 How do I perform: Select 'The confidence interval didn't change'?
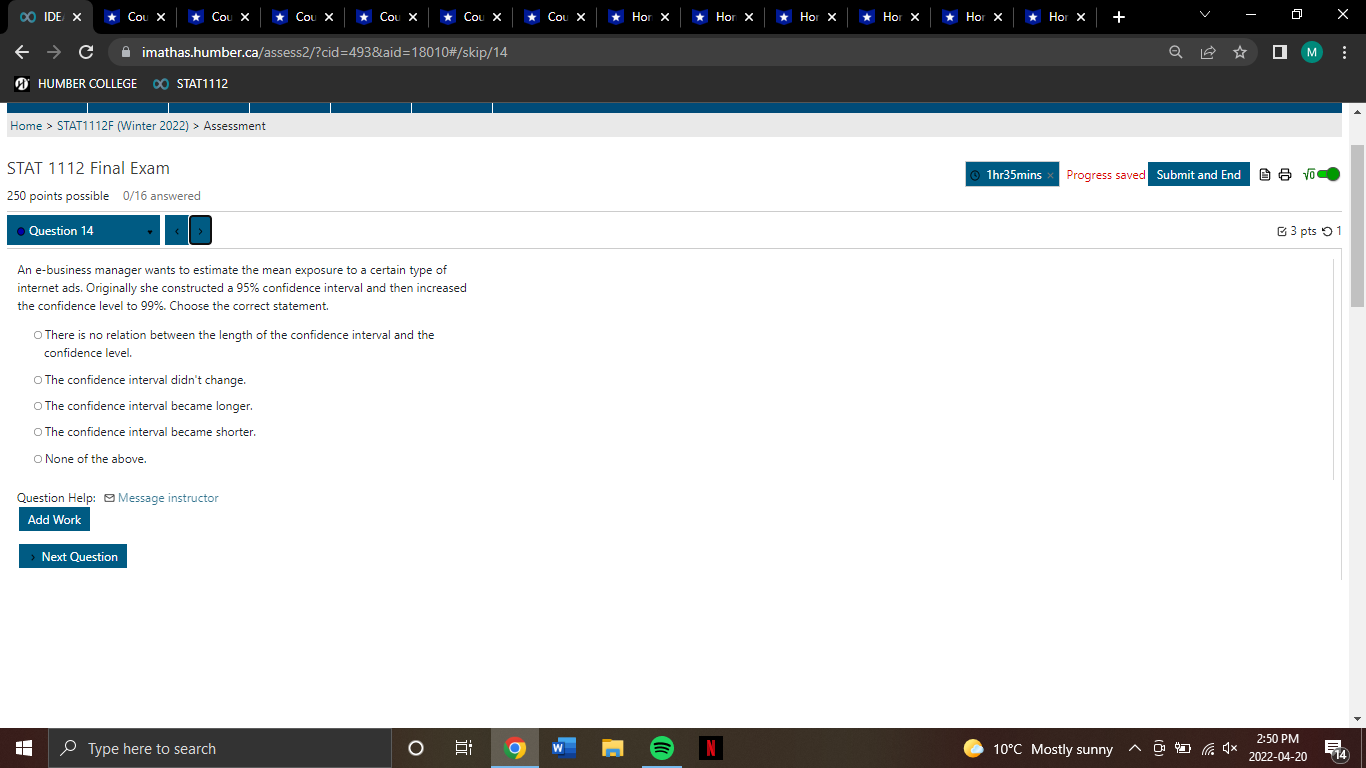37,380
